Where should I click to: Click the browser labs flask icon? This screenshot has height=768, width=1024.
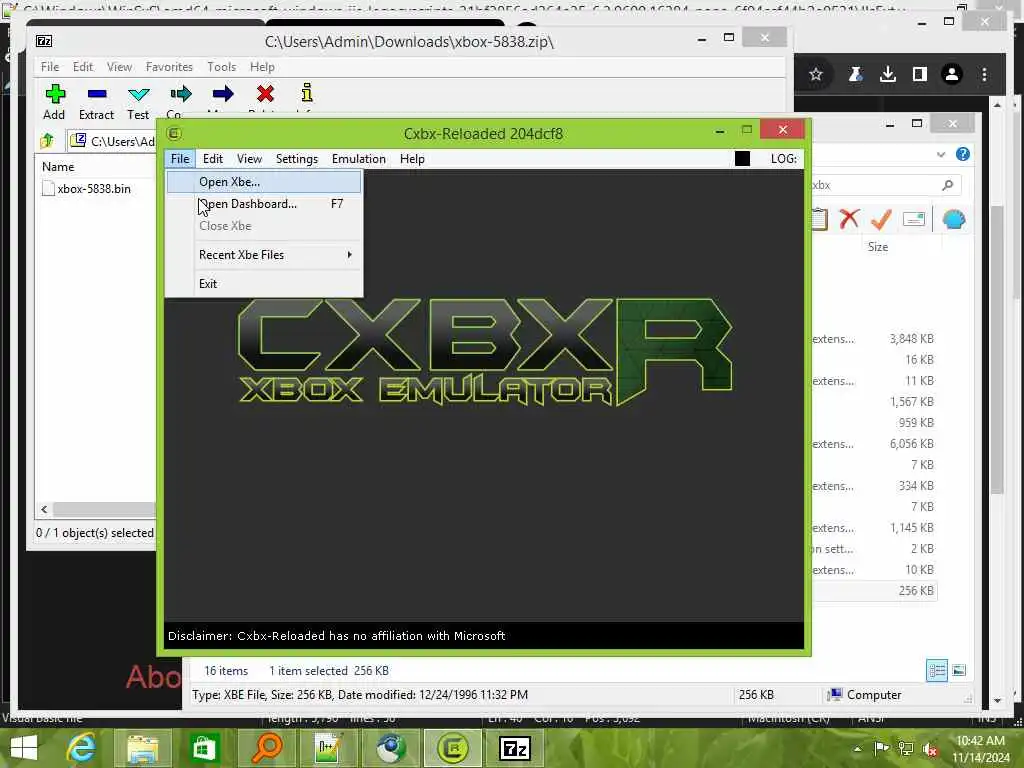(855, 74)
